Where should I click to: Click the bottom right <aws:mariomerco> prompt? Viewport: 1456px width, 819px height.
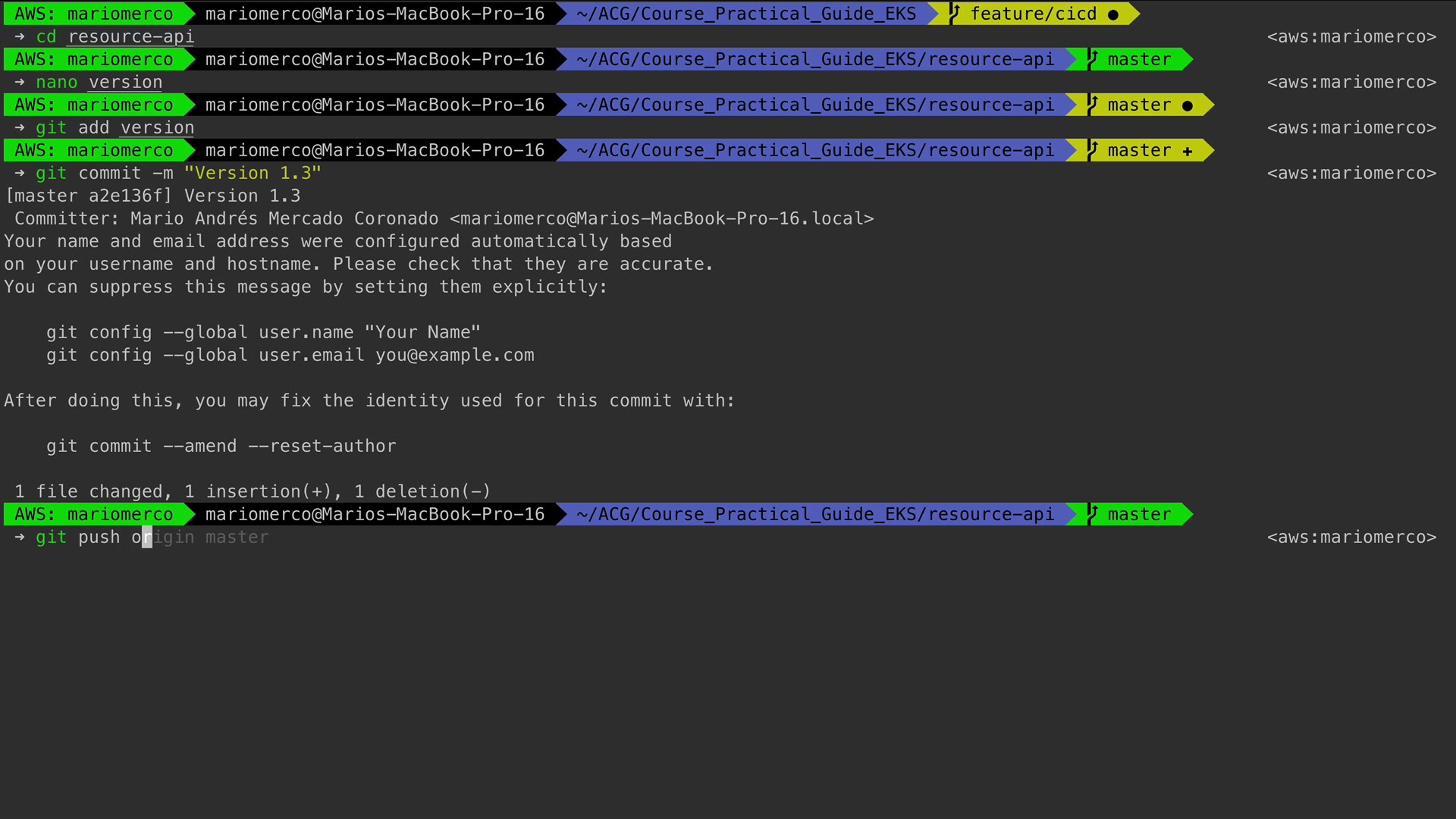[x=1351, y=537]
